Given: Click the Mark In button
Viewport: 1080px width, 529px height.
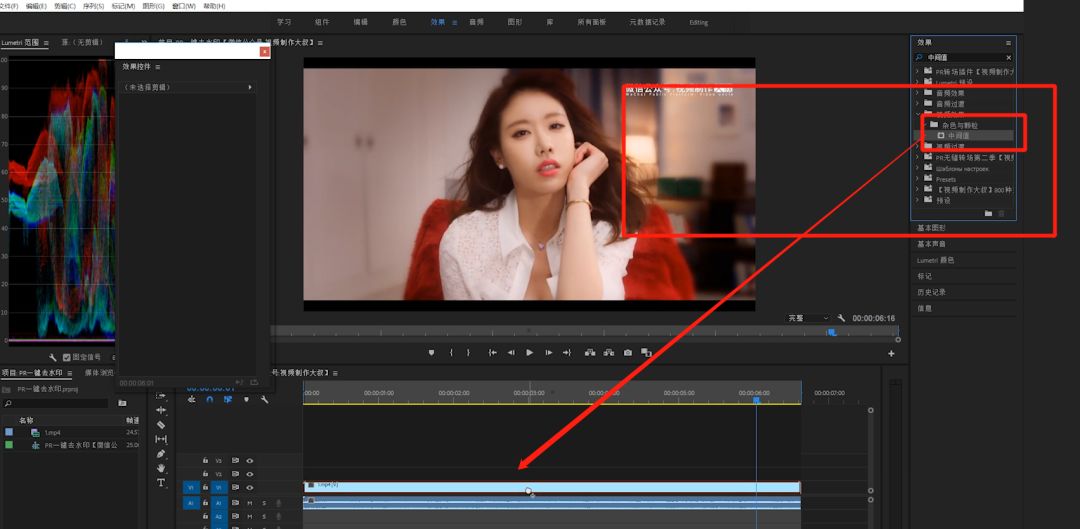Looking at the screenshot, I should coord(451,352).
